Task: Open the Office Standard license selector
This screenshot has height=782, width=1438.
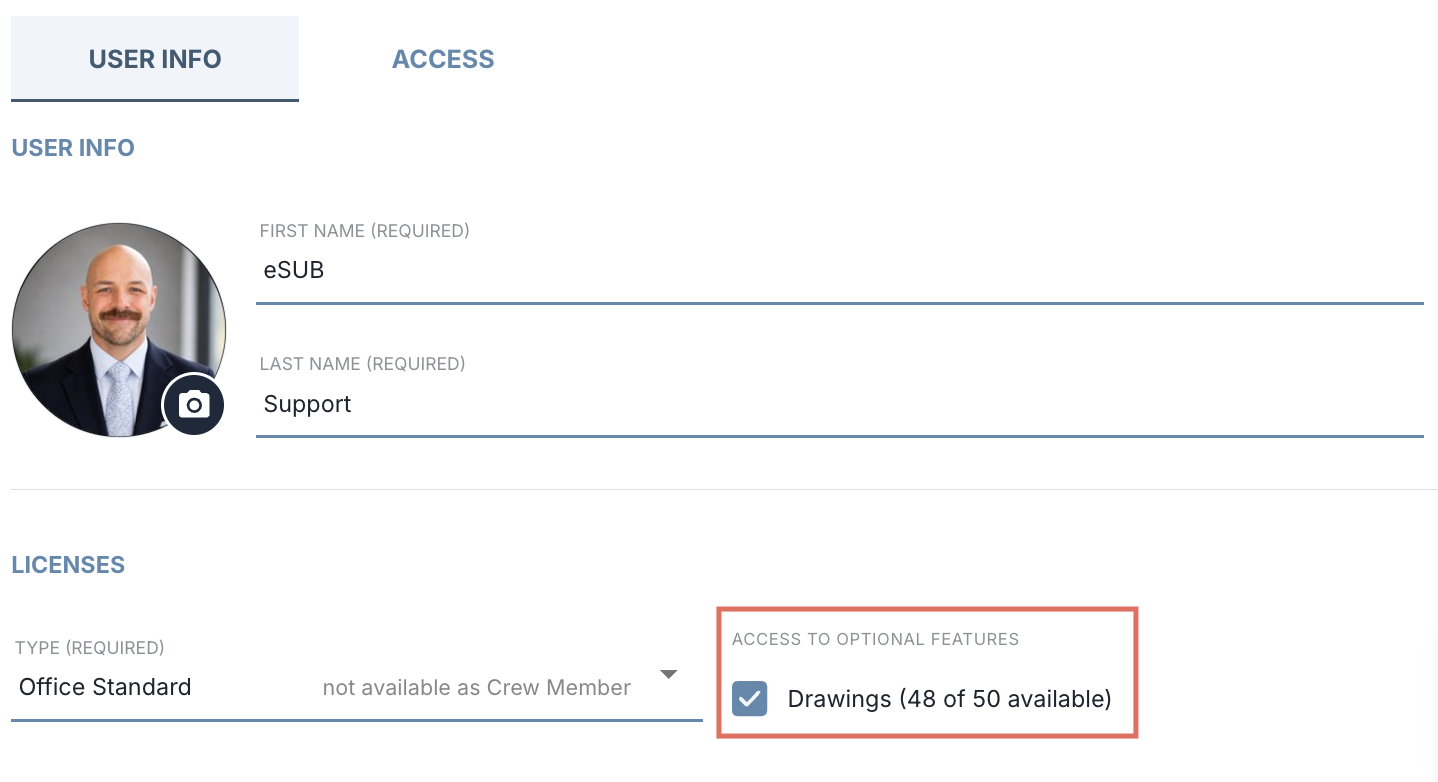Action: point(357,688)
